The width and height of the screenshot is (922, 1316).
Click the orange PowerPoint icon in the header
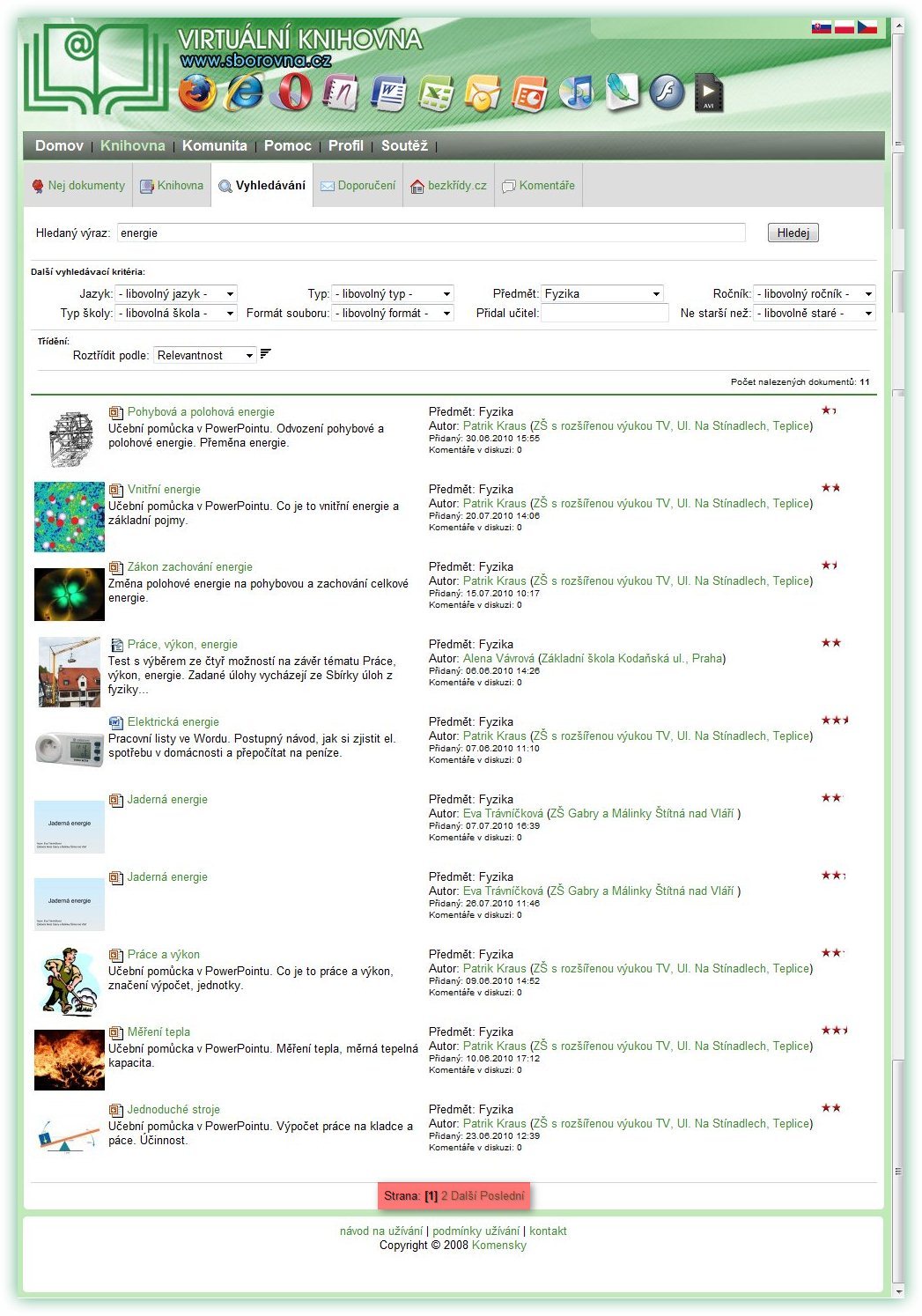529,92
